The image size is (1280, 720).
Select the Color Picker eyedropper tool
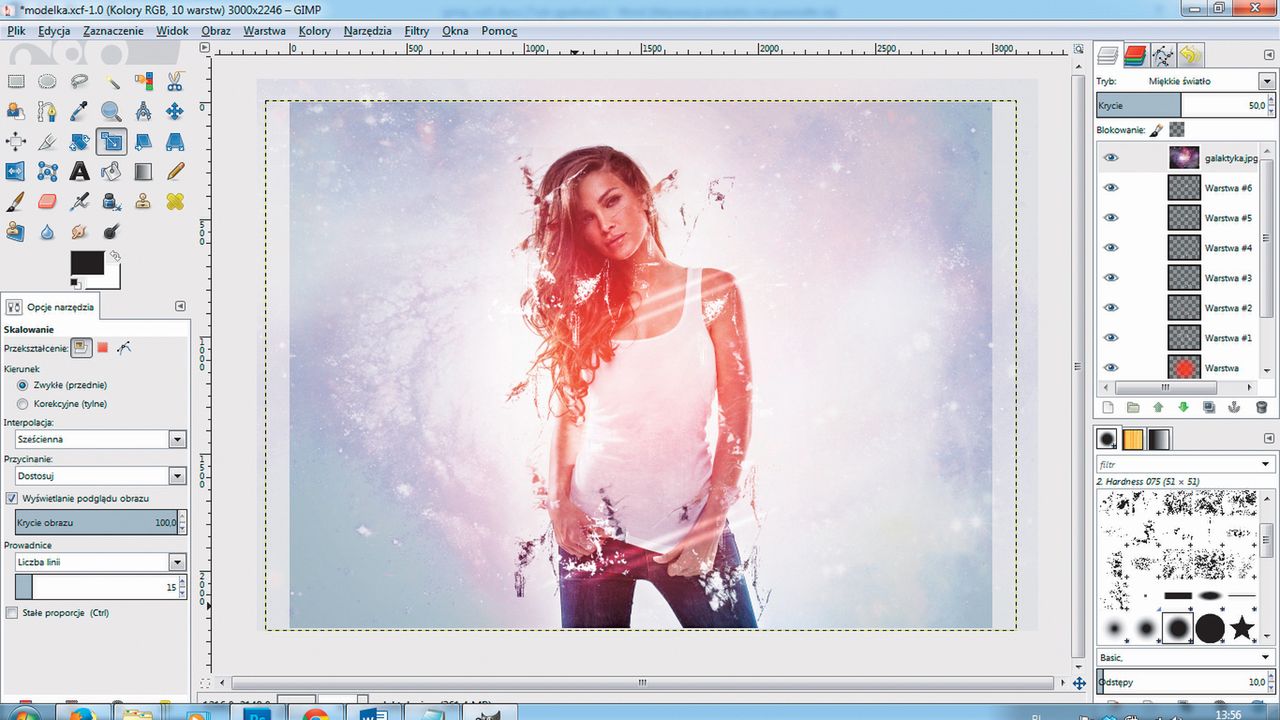[79, 112]
